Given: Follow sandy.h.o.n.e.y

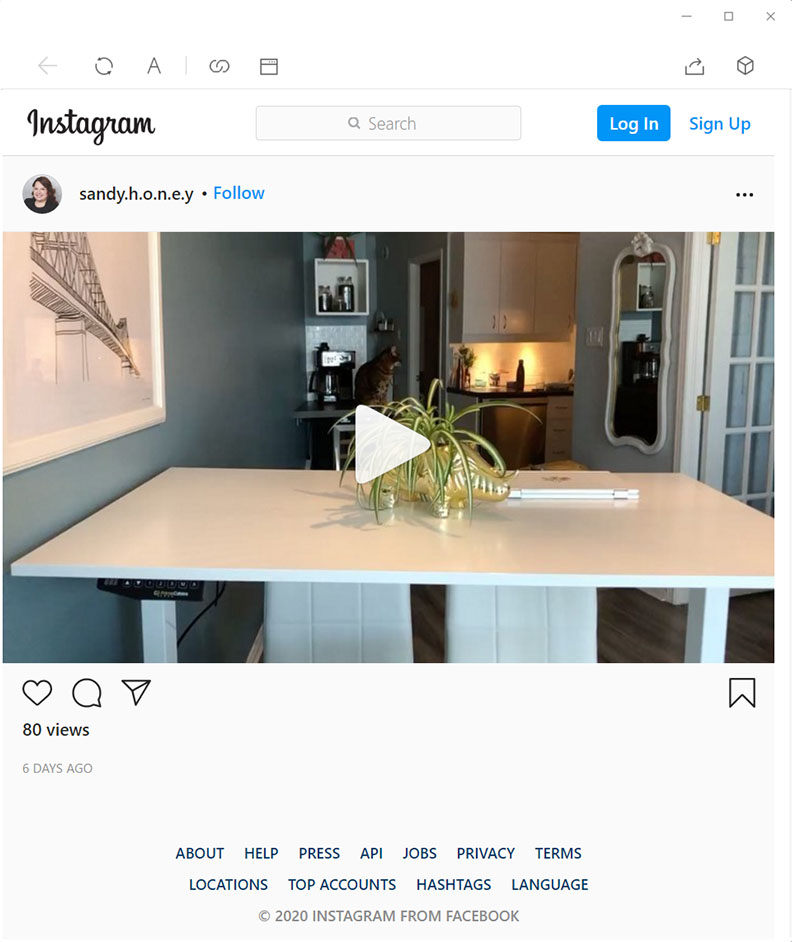Looking at the screenshot, I should tap(239, 193).
